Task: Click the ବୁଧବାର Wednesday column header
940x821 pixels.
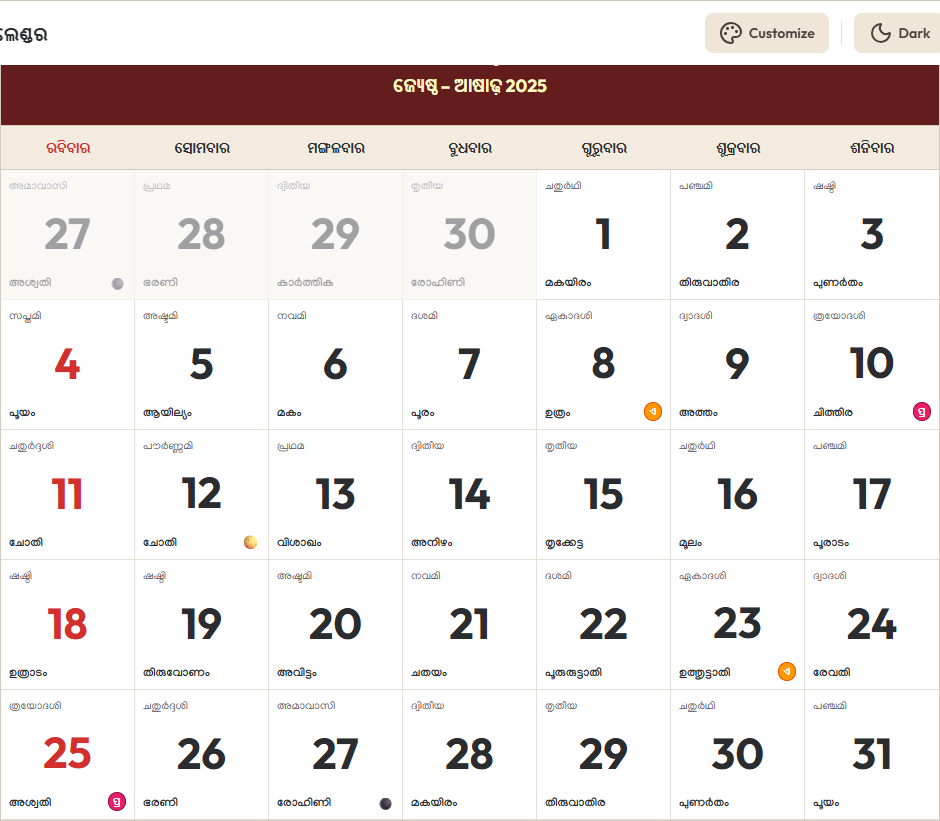Action: tap(470, 148)
